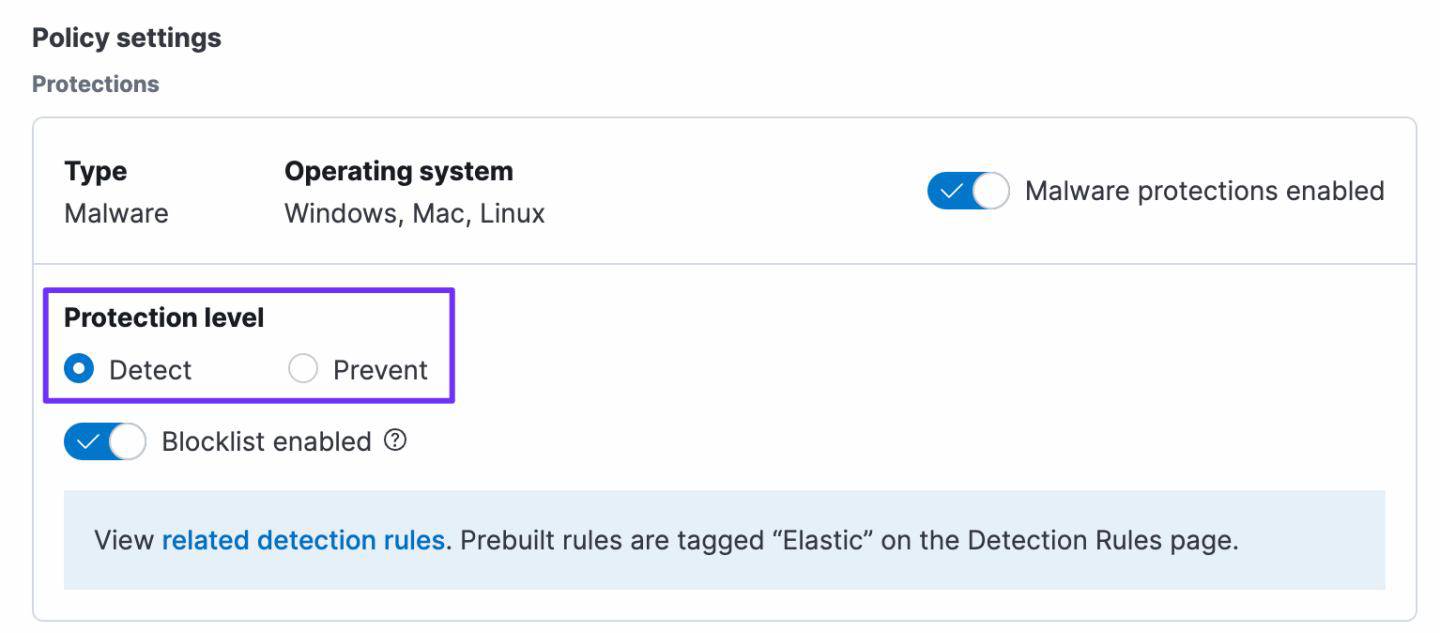Image resolution: width=1440 pixels, height=633 pixels.
Task: Click the 'Policy settings' heading
Action: pyautogui.click(x=127, y=38)
